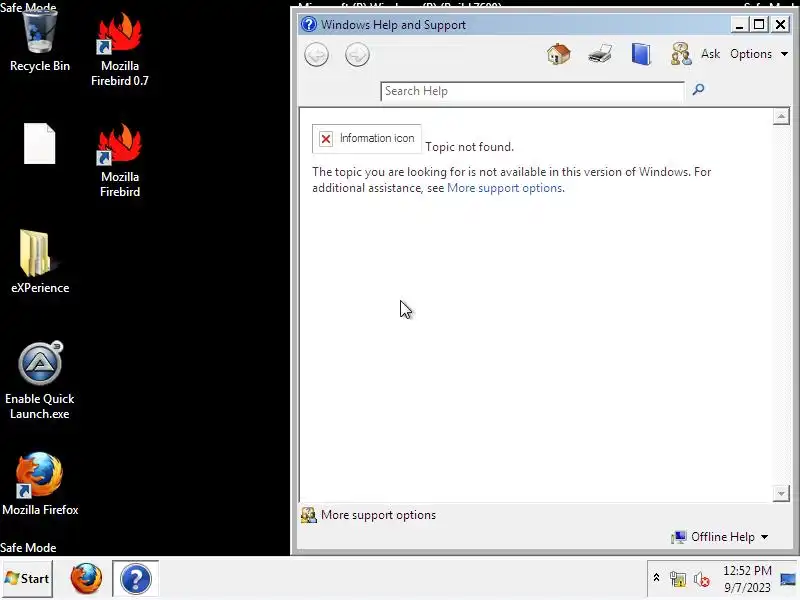The width and height of the screenshot is (800, 600).
Task: Click More support options at bottom
Action: coord(378,515)
